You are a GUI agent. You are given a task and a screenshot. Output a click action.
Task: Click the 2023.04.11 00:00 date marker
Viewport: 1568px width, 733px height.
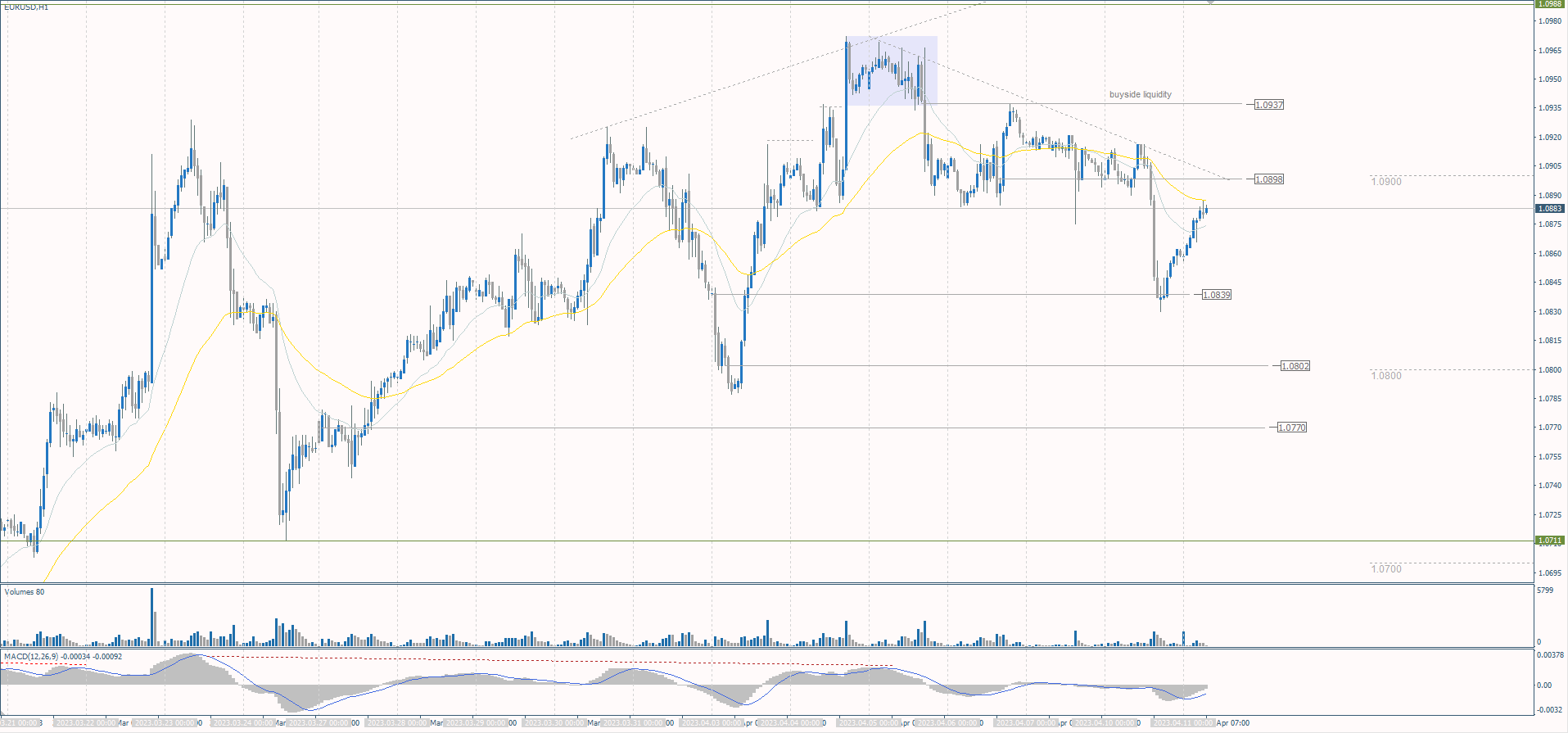point(1183,723)
